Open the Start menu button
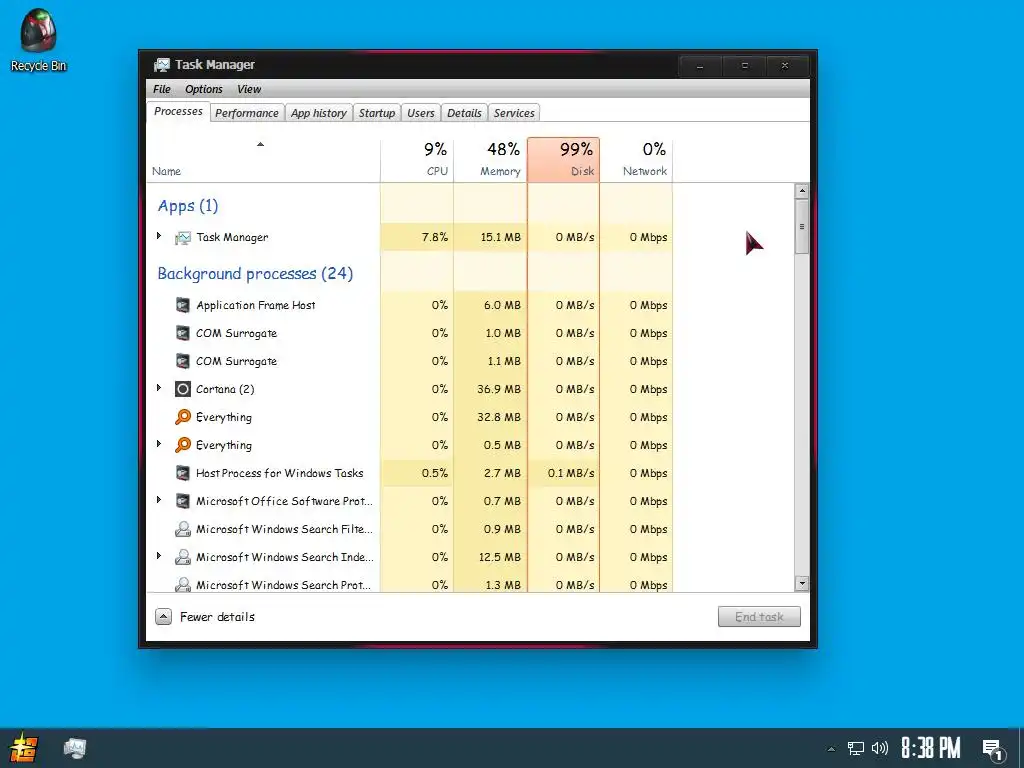The height and width of the screenshot is (768, 1024). [24, 748]
